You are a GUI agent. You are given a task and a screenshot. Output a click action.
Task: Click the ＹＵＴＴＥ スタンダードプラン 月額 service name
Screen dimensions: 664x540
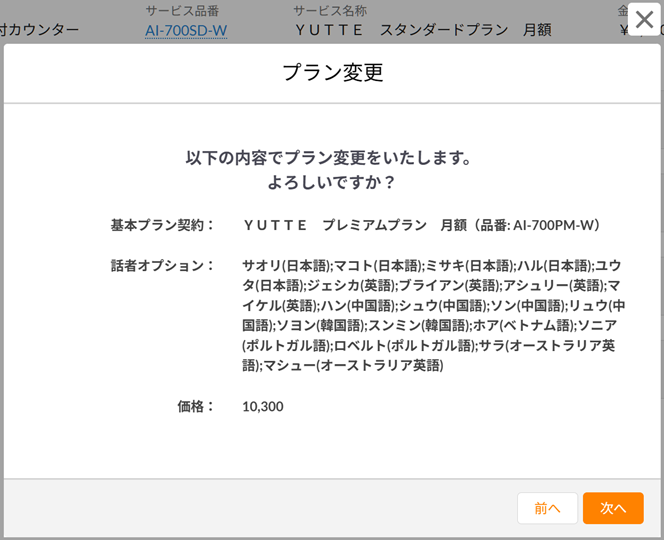(x=423, y=31)
